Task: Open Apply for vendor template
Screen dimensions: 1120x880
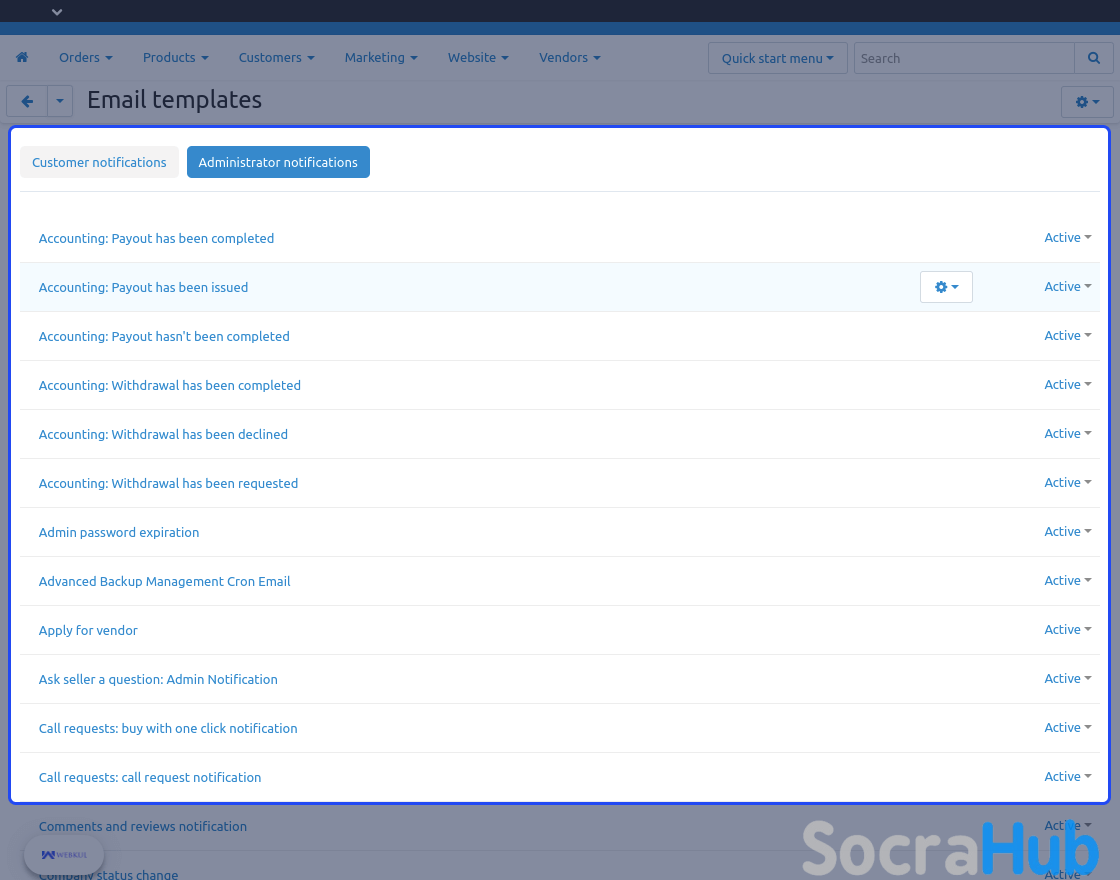Action: tap(89, 631)
